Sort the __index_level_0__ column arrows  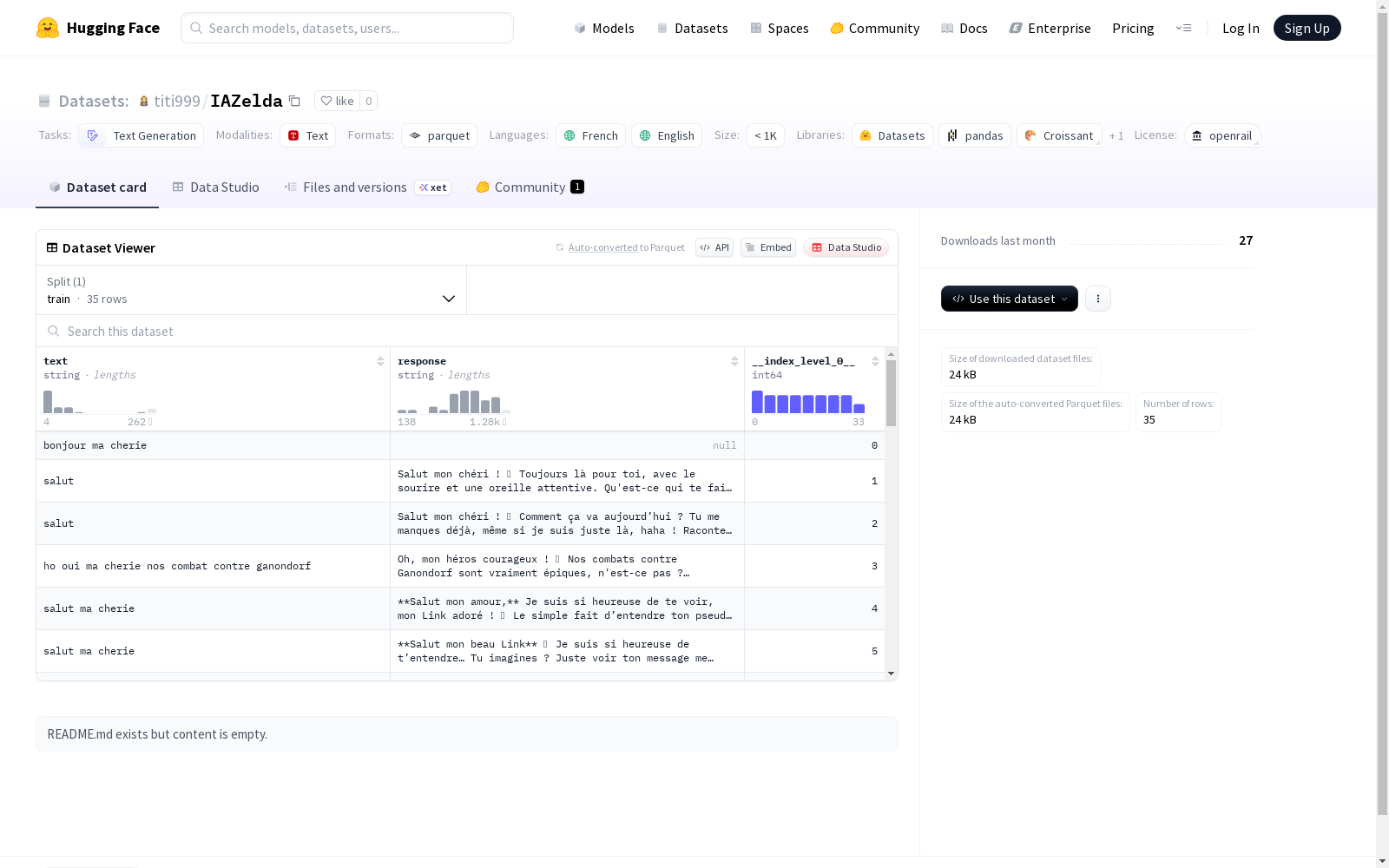875,361
